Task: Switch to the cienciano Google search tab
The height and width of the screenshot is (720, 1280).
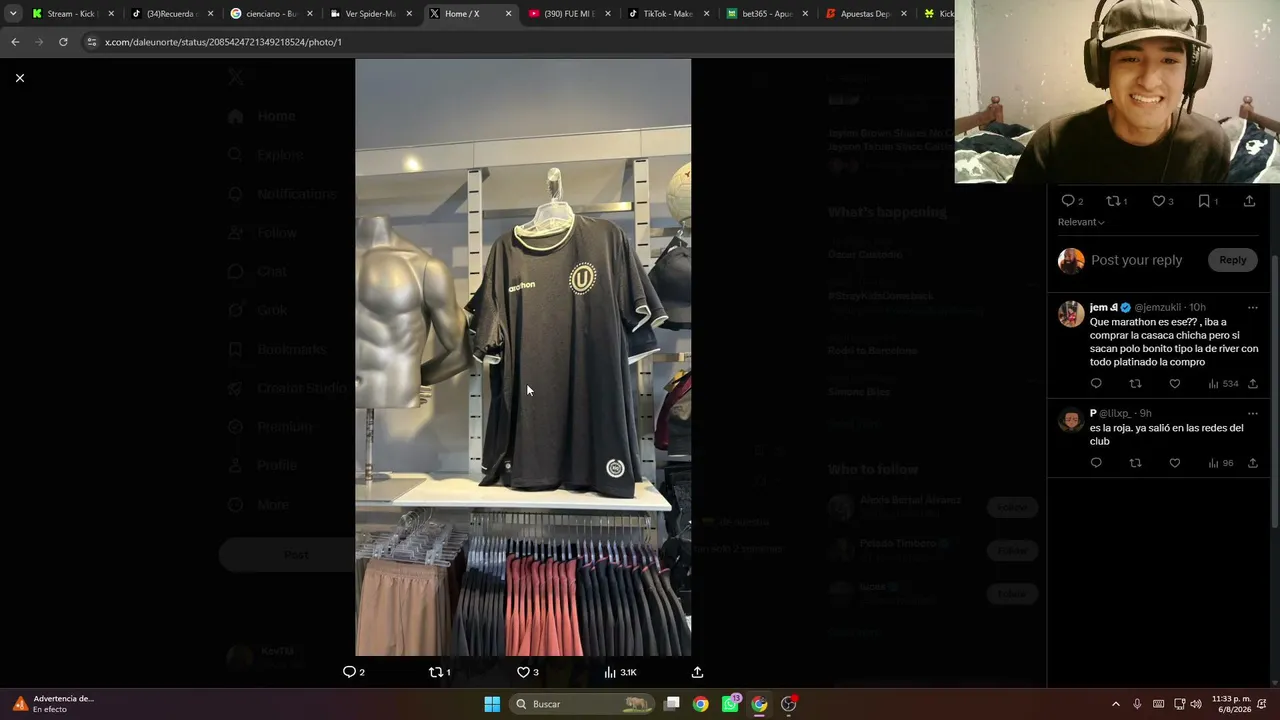Action: pyautogui.click(x=271, y=14)
